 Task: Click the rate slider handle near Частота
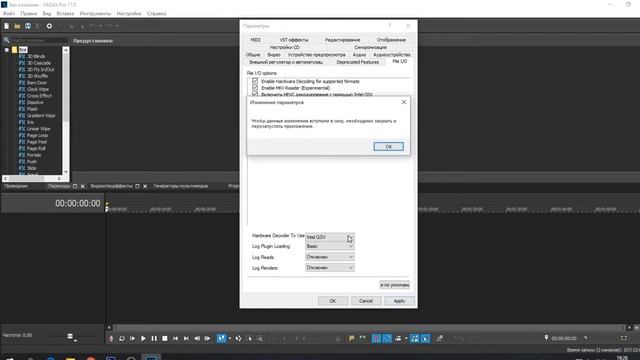pos(70,337)
